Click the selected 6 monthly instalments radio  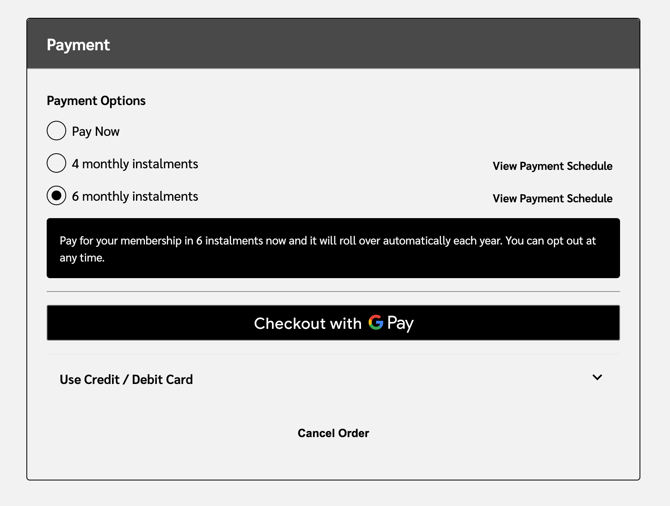pyautogui.click(x=57, y=196)
